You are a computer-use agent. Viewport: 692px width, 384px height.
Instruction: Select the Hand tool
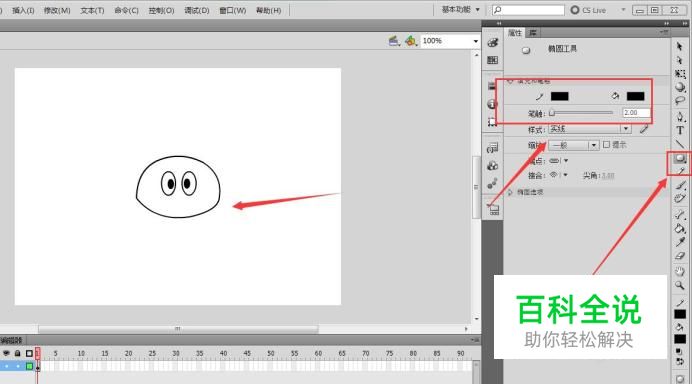pos(680,271)
